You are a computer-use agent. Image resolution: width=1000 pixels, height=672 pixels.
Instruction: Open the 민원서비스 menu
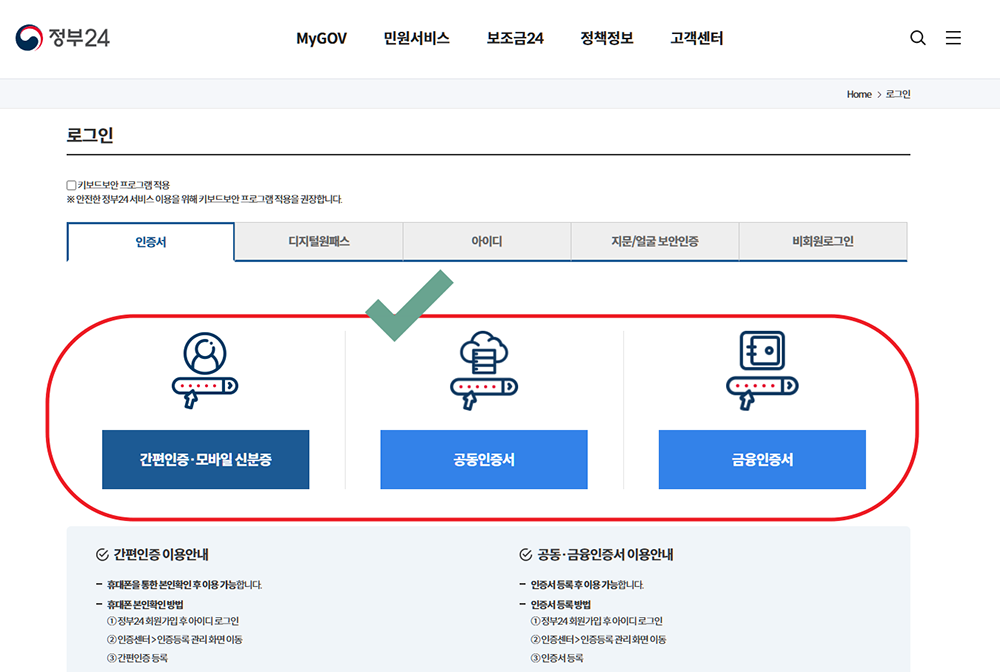(x=415, y=38)
